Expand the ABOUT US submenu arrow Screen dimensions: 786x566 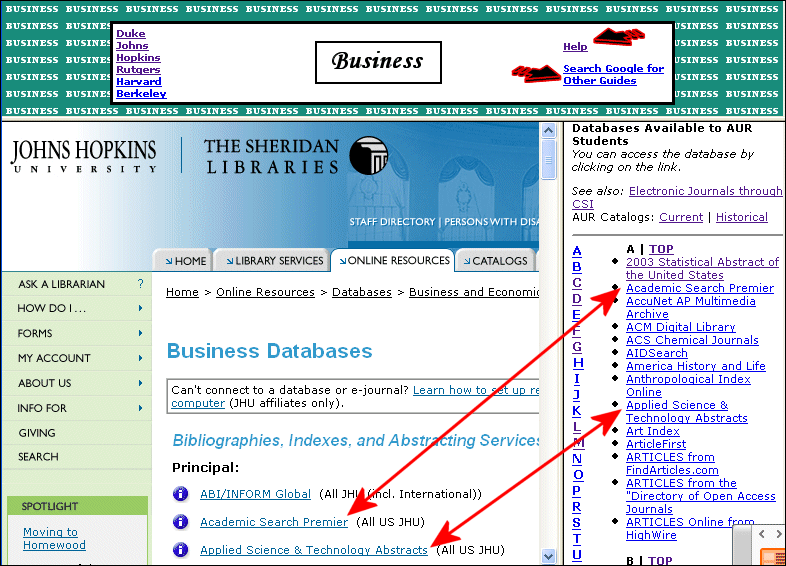[x=140, y=383]
